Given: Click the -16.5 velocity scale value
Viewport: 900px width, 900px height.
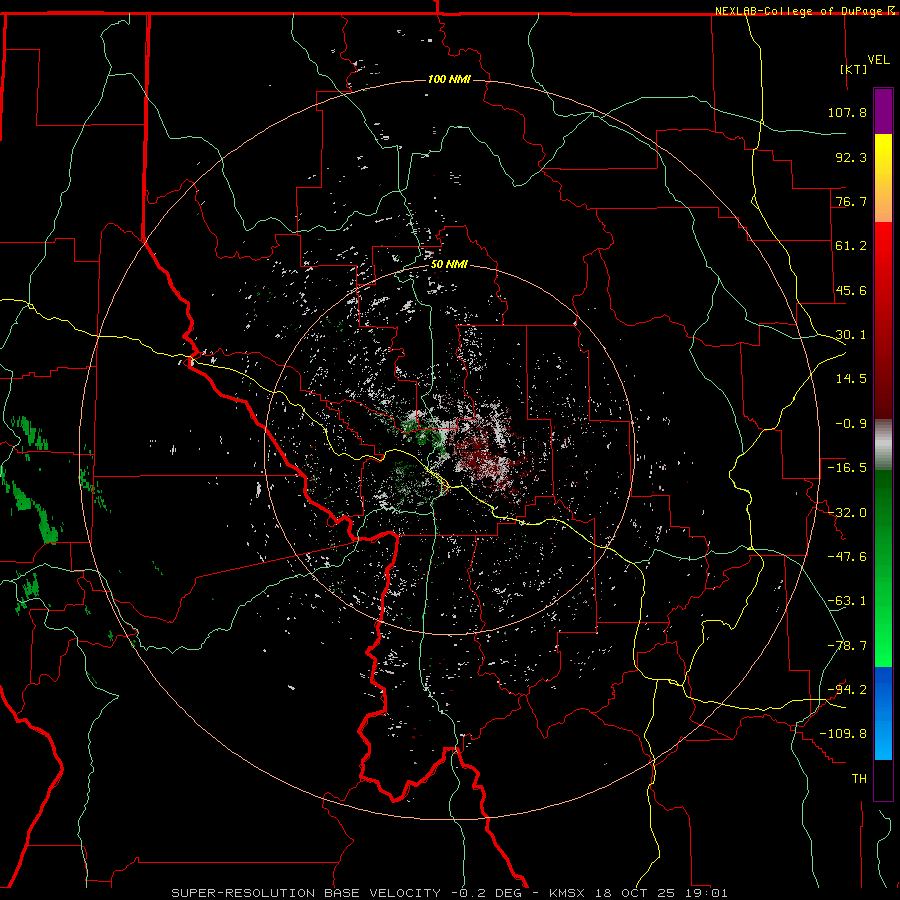Looking at the screenshot, I should [847, 468].
